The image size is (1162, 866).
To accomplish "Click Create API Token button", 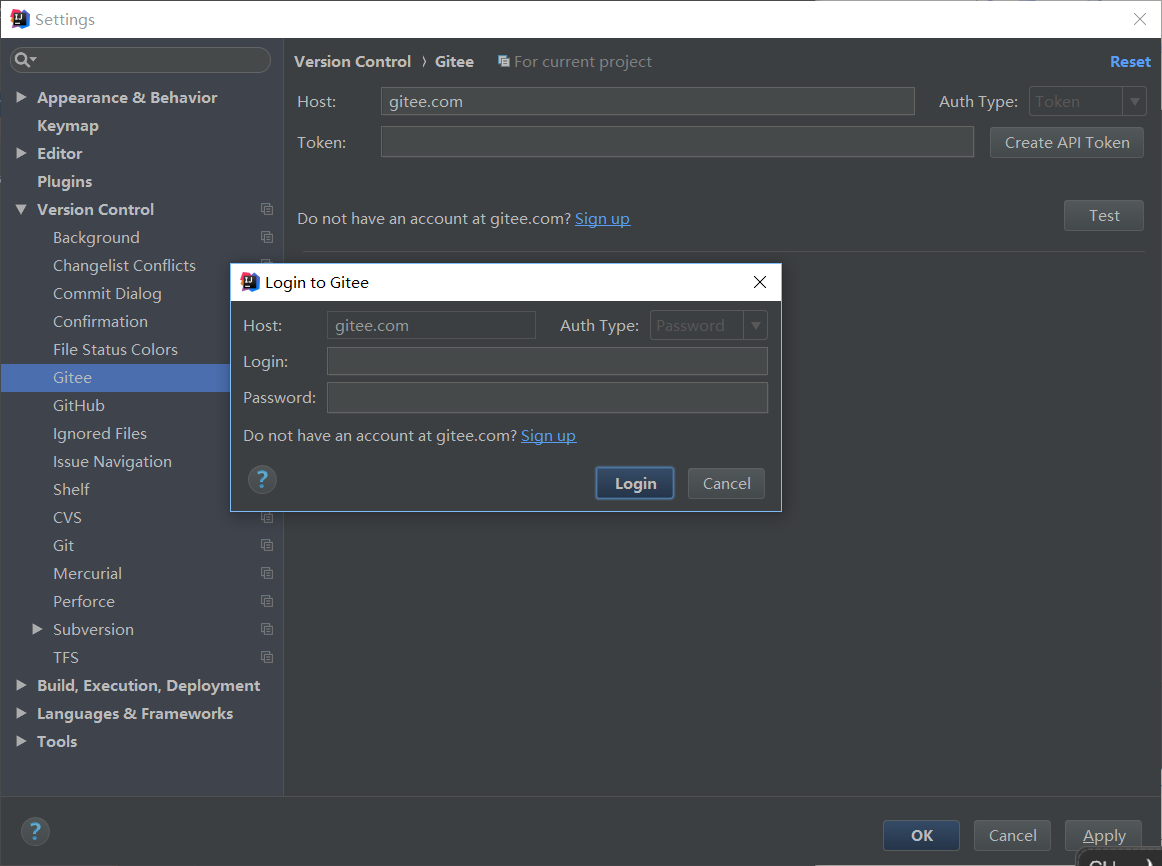I will pyautogui.click(x=1066, y=142).
